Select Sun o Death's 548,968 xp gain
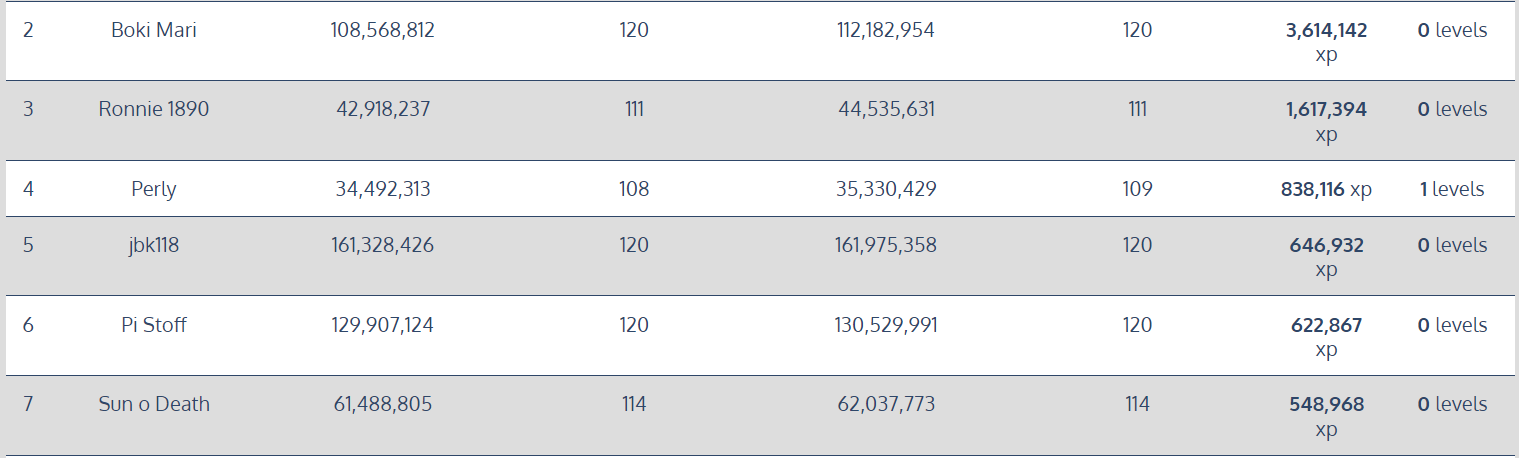Viewport: 1519px width, 458px height. (x=1326, y=416)
